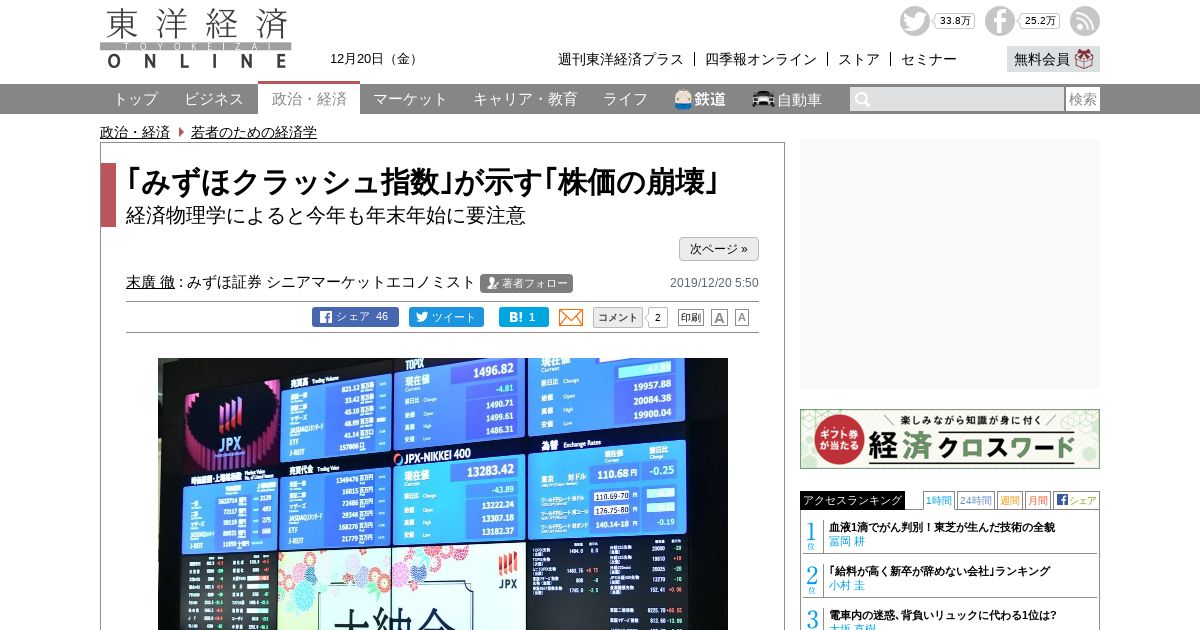Click the article date 2019/12/20 5:50

point(714,283)
